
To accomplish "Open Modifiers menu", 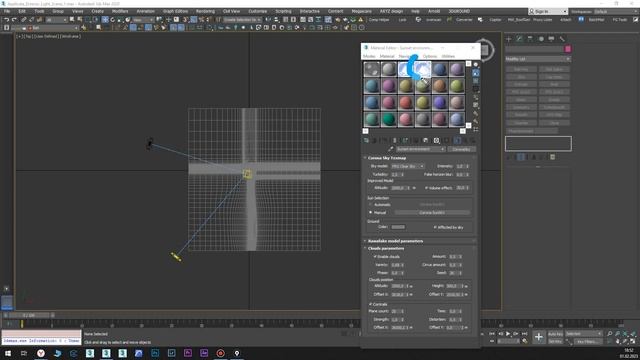I will point(120,11).
